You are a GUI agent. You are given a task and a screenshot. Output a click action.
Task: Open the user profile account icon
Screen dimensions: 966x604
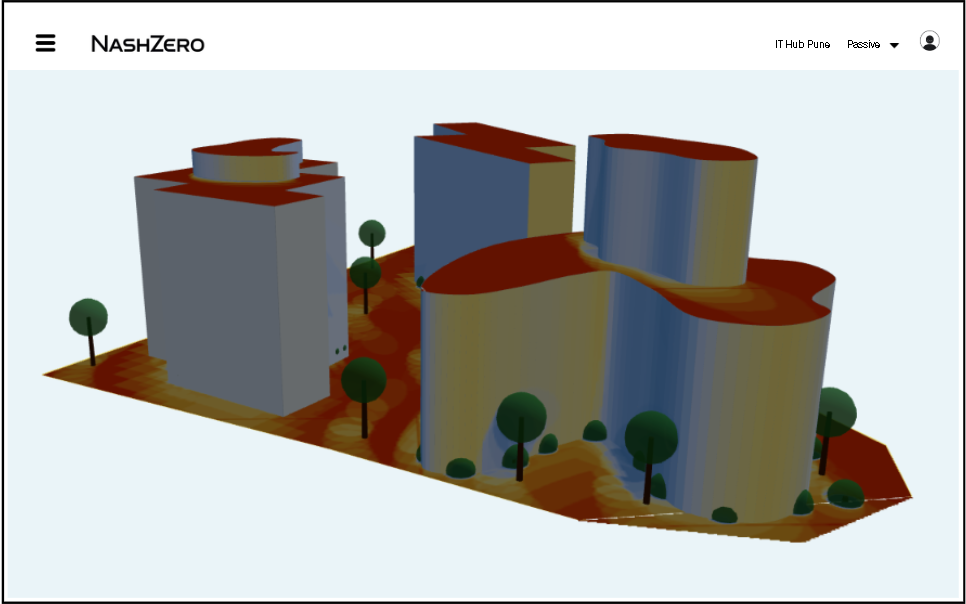929,41
